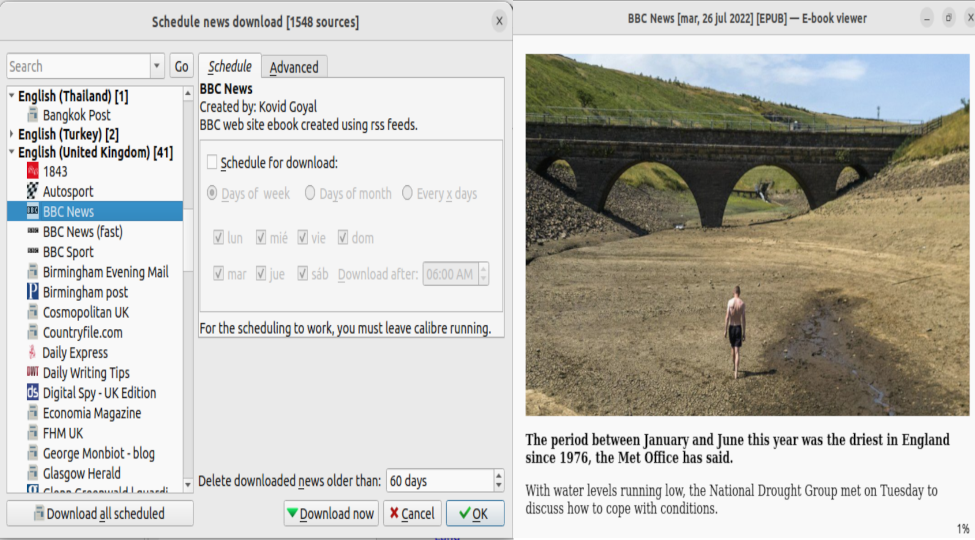Click the Bangkok Post recipe icon
This screenshot has height=540, width=975.
(x=32, y=115)
